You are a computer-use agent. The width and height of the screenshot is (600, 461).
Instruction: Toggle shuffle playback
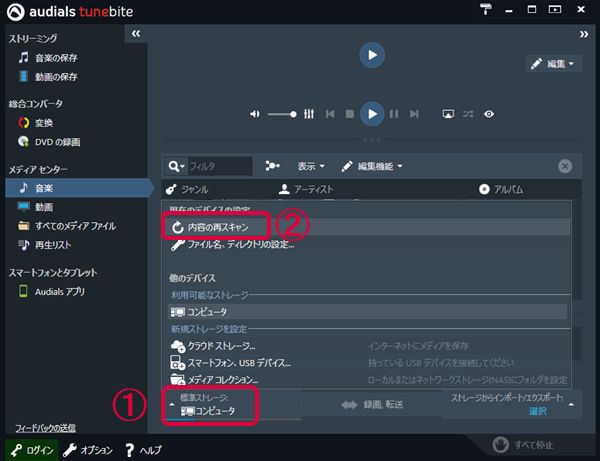point(468,114)
